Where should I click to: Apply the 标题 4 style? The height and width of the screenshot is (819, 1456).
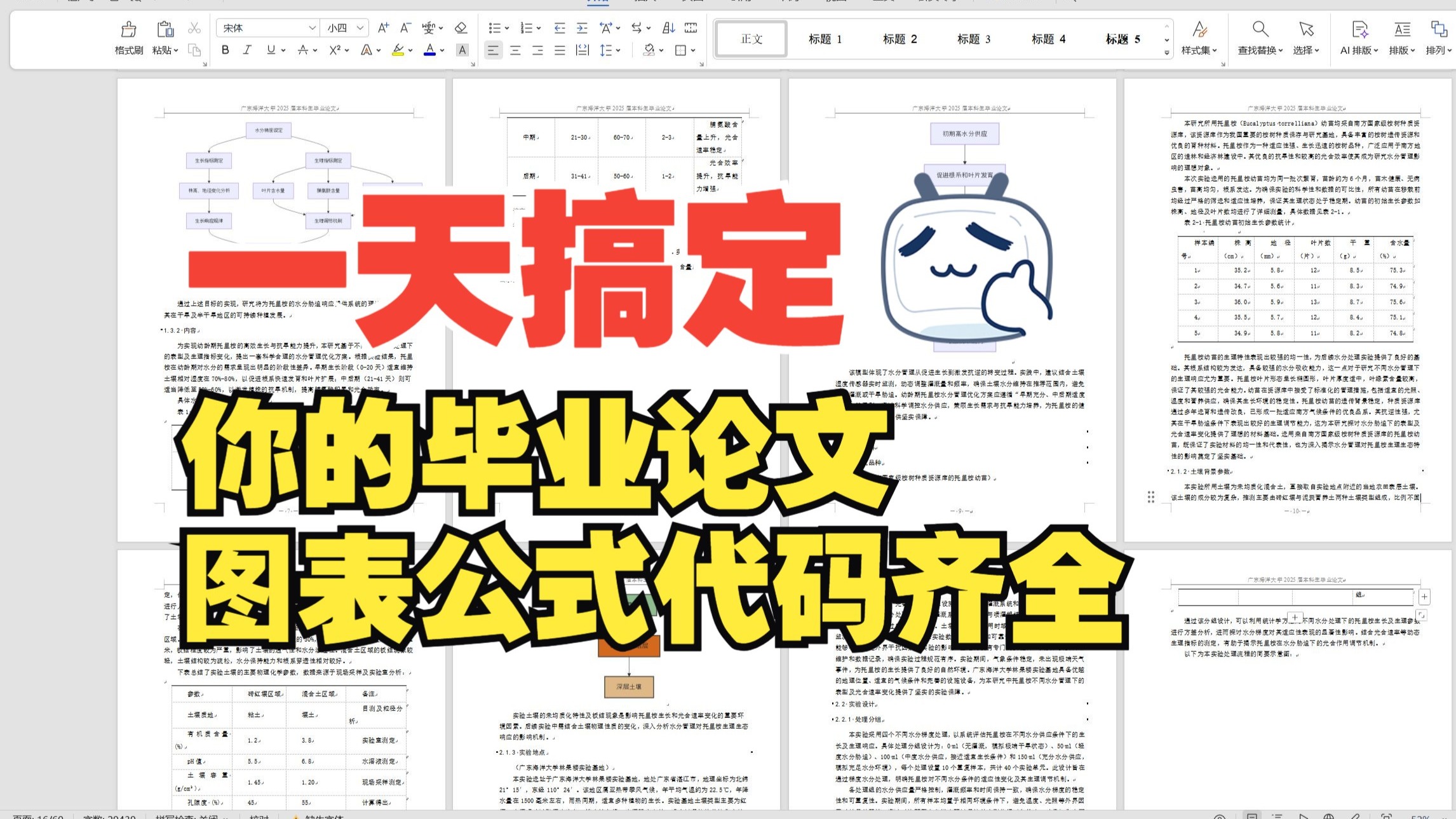coord(1048,39)
